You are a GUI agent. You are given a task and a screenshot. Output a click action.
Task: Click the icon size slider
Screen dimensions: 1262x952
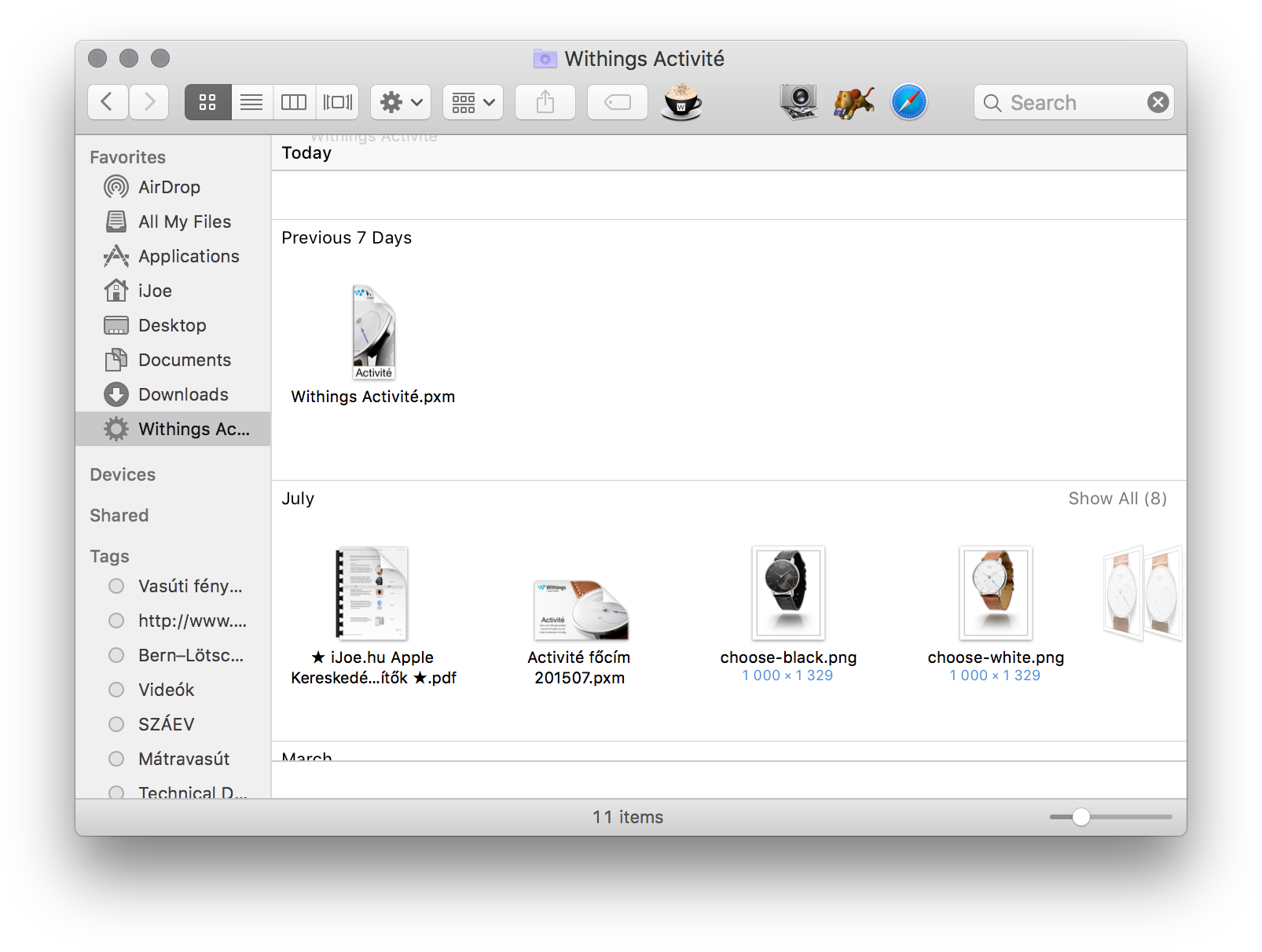(x=1110, y=817)
